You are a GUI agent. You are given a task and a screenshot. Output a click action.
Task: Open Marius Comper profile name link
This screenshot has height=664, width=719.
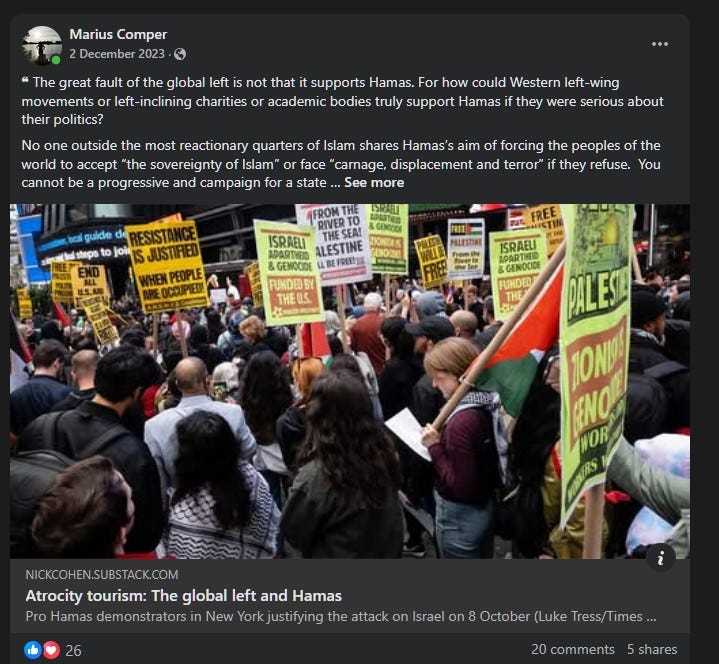118,34
